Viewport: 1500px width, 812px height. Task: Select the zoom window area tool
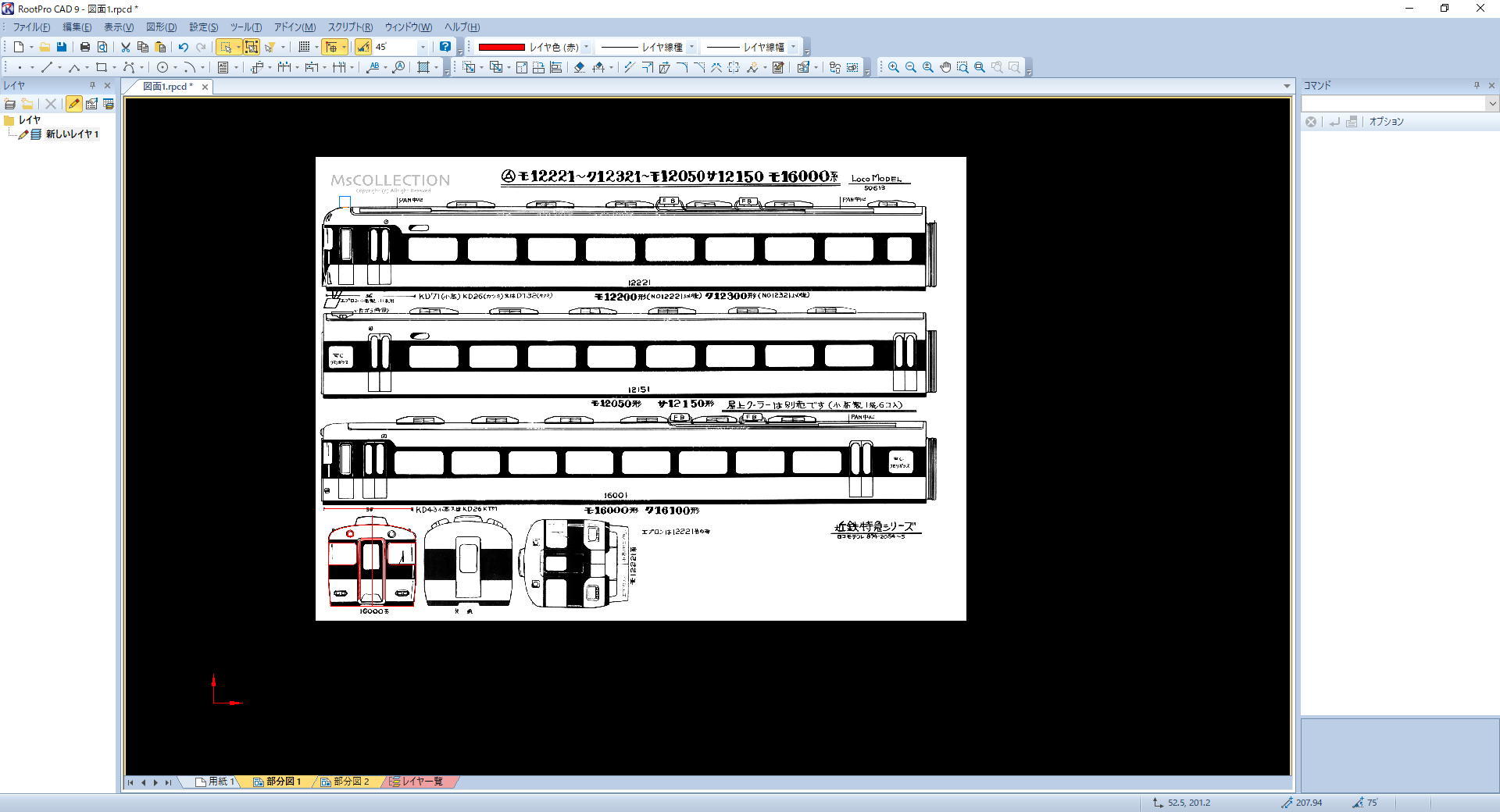(962, 67)
